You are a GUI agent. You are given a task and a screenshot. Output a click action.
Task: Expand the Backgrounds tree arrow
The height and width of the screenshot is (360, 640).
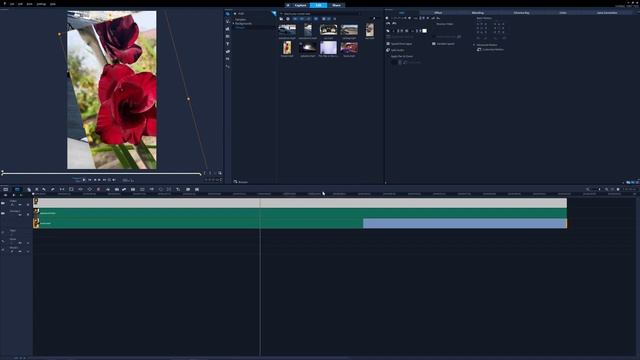tap(233, 24)
